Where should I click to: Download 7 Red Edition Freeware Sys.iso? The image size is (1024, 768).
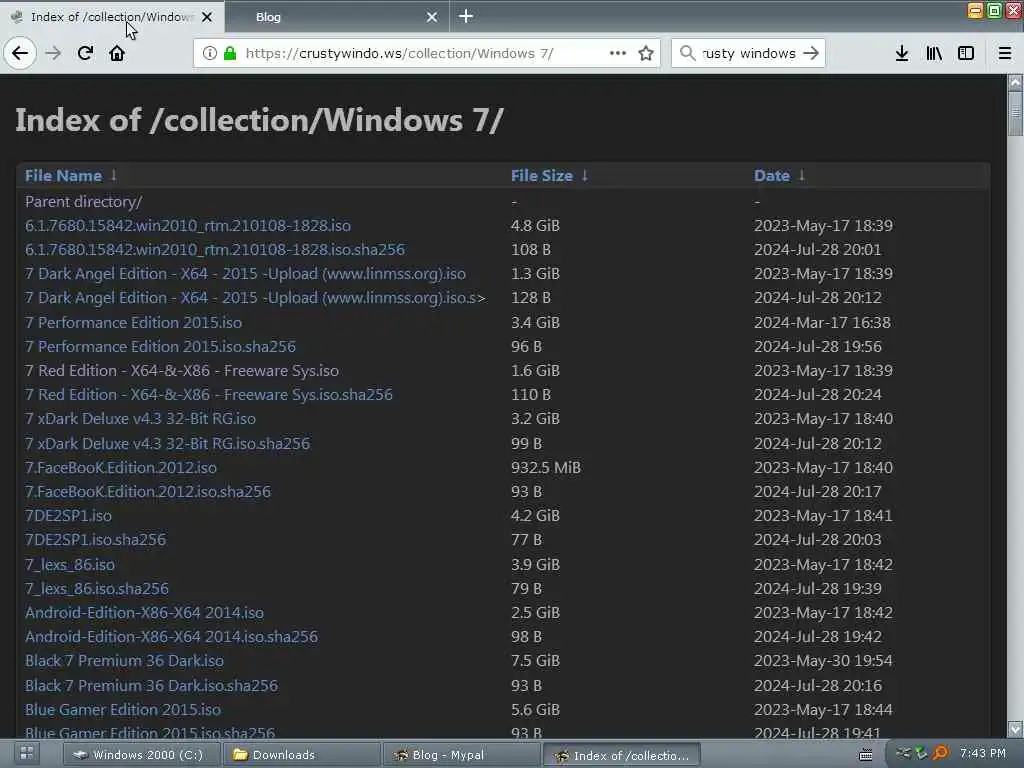[182, 371]
